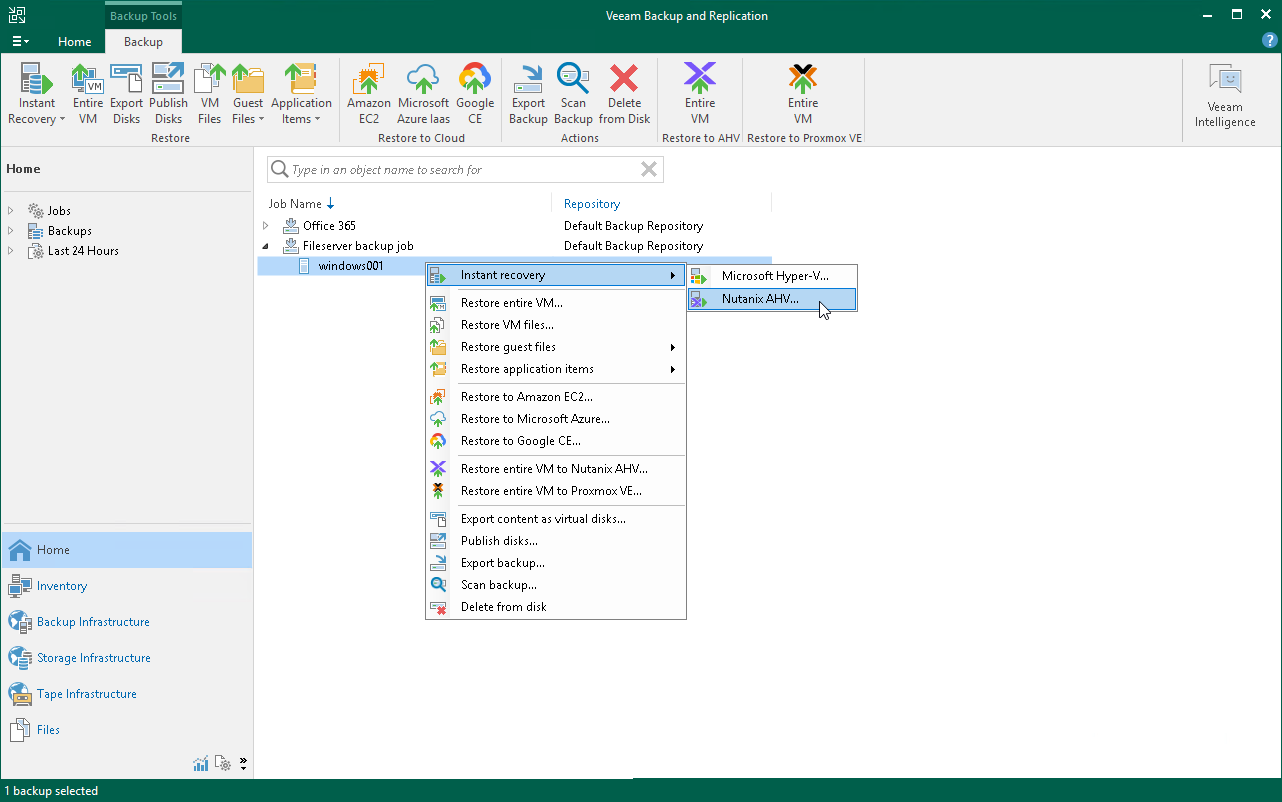
Task: Choose Restore to Microsoft Azure... menu entry
Action: (x=556, y=419)
